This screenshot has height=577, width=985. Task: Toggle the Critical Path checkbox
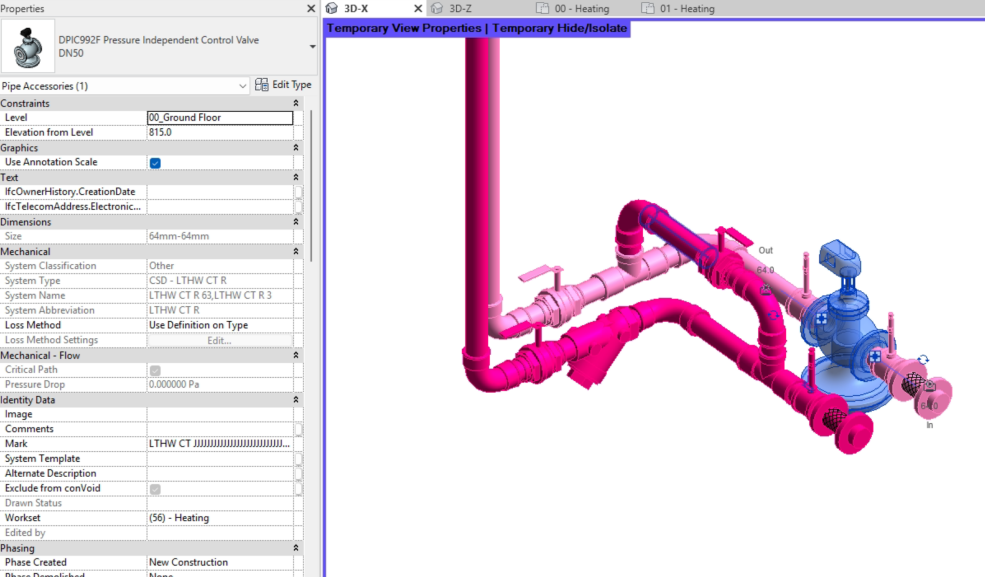click(155, 370)
